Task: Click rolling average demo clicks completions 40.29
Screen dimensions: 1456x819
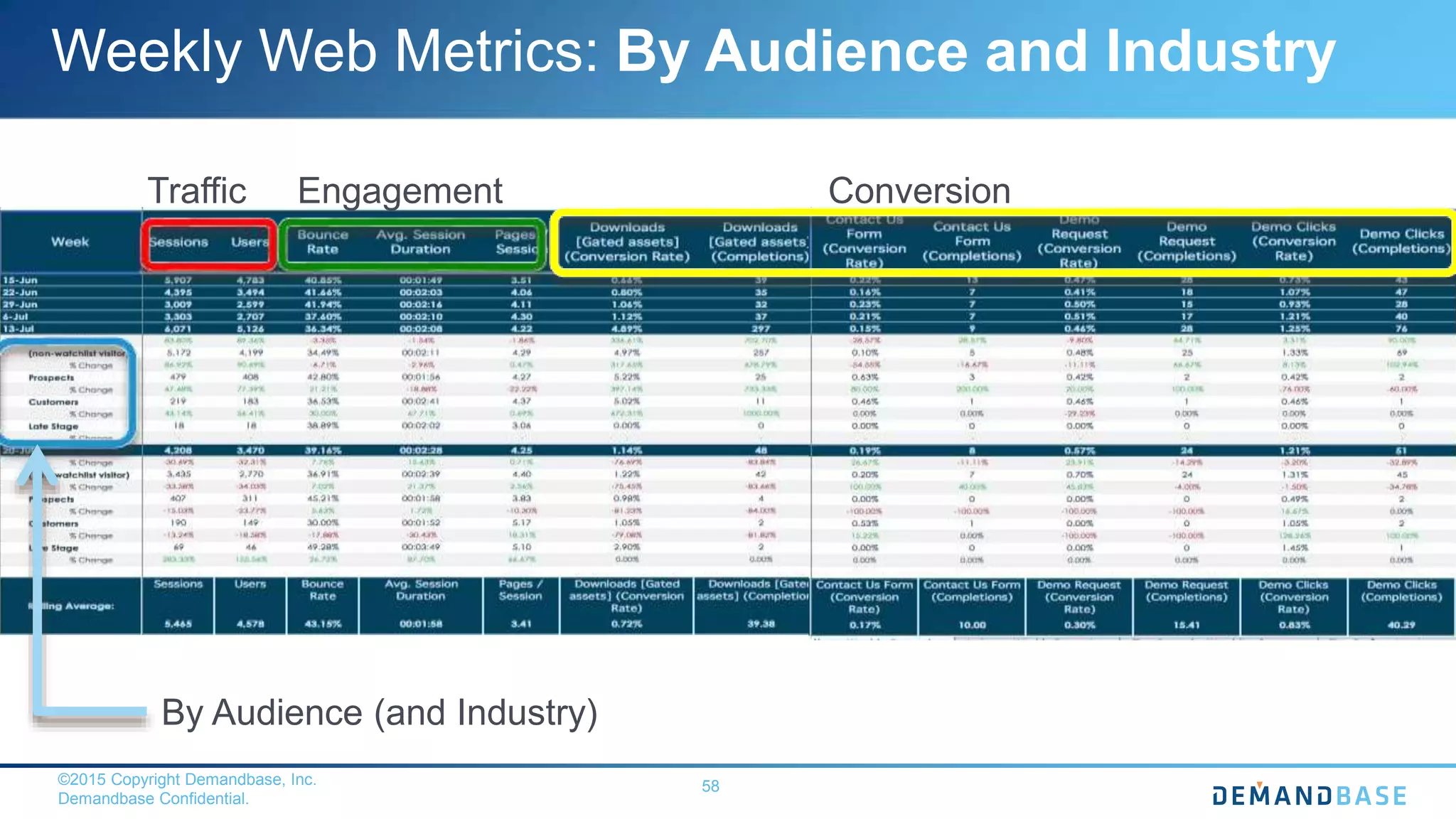Action: 1401,625
